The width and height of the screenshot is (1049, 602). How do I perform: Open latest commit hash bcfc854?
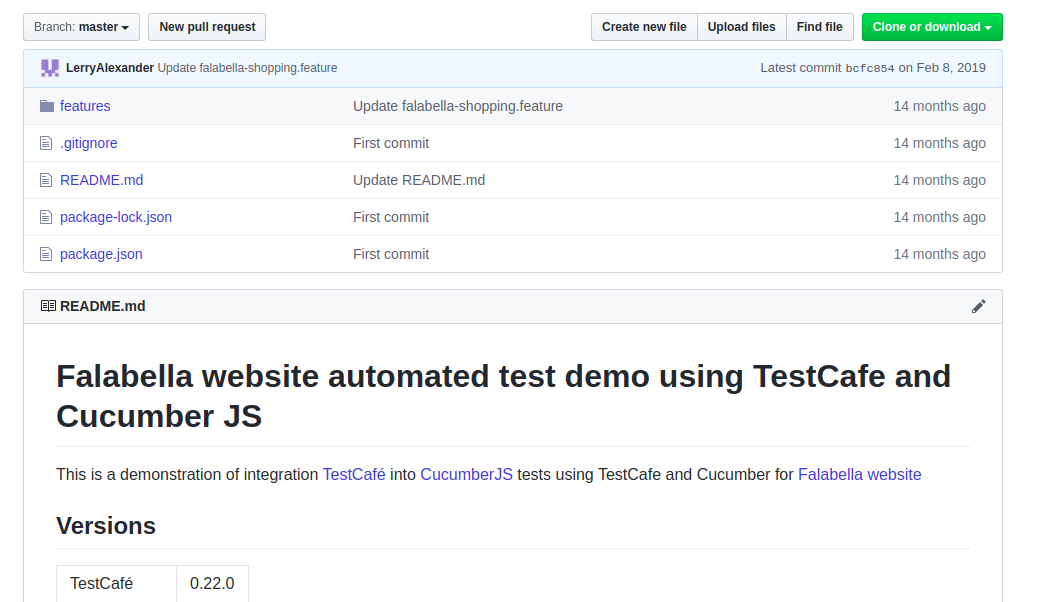[869, 68]
